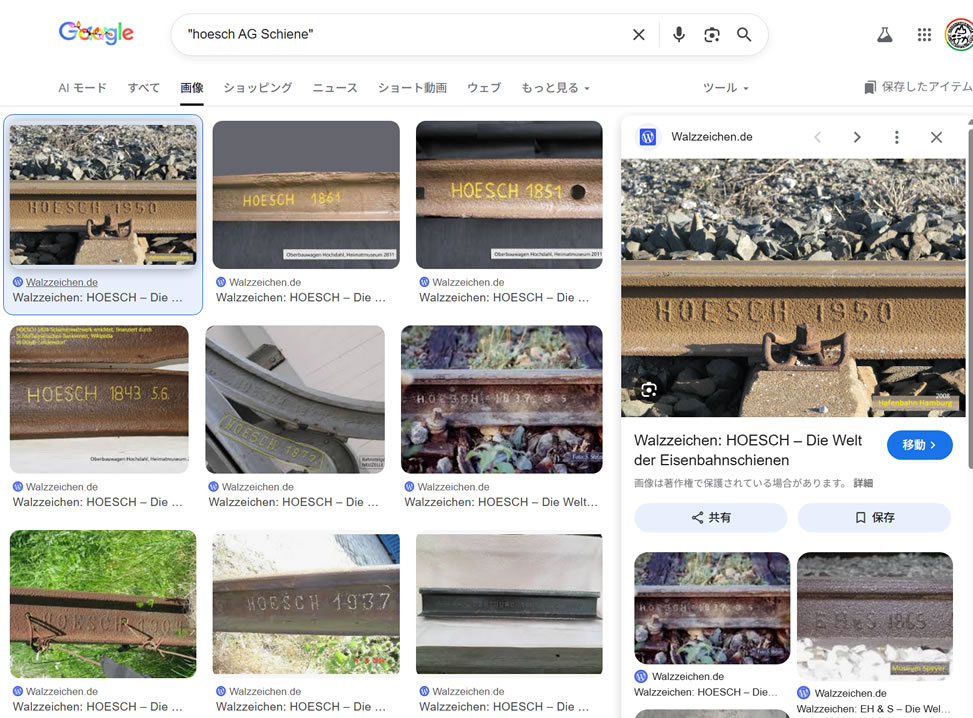Open Google Lens image search icon
Image resolution: width=973 pixels, height=718 pixels.
[711, 35]
